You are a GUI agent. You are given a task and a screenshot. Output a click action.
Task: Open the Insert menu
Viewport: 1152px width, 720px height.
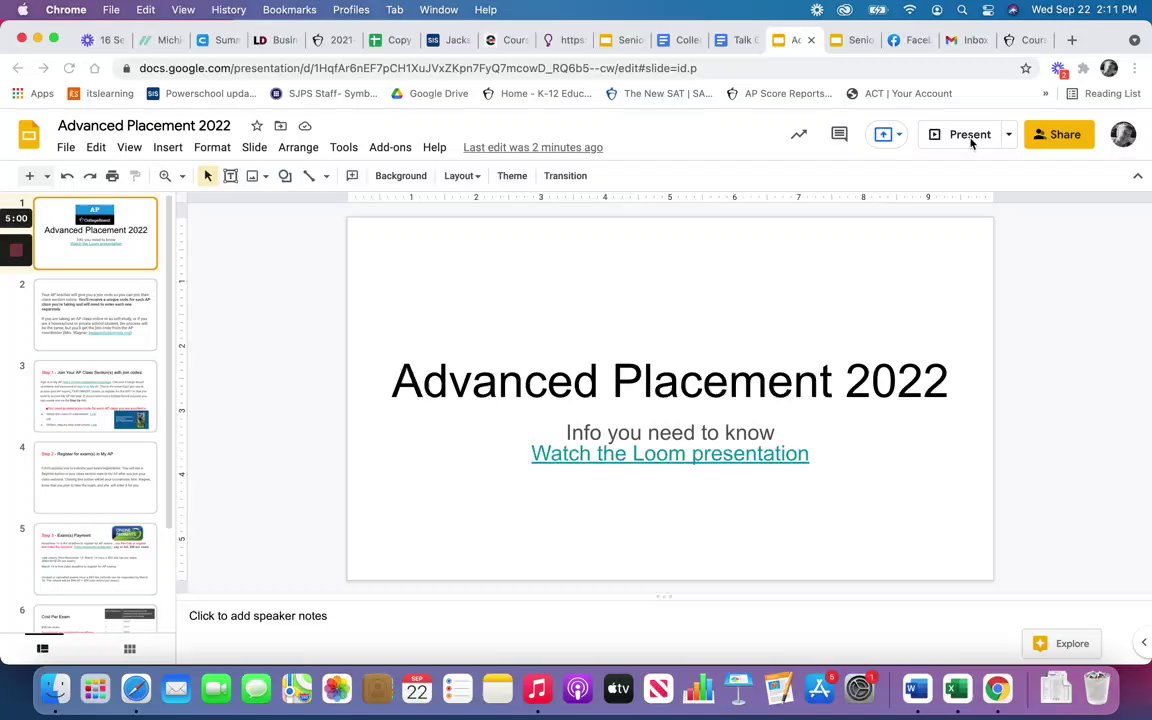[x=168, y=147]
